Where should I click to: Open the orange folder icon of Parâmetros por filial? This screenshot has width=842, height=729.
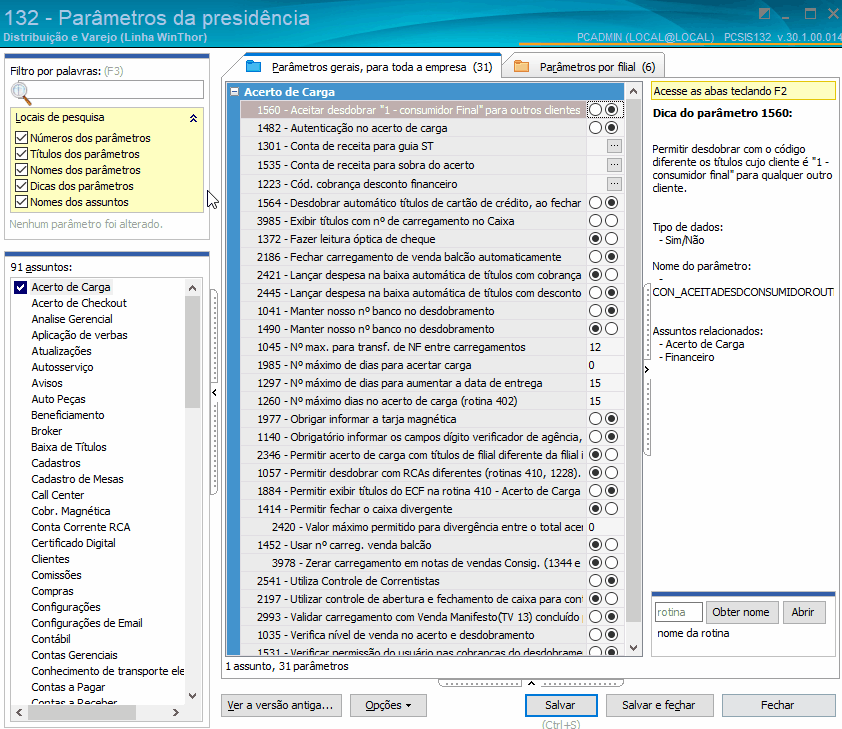coord(521,67)
